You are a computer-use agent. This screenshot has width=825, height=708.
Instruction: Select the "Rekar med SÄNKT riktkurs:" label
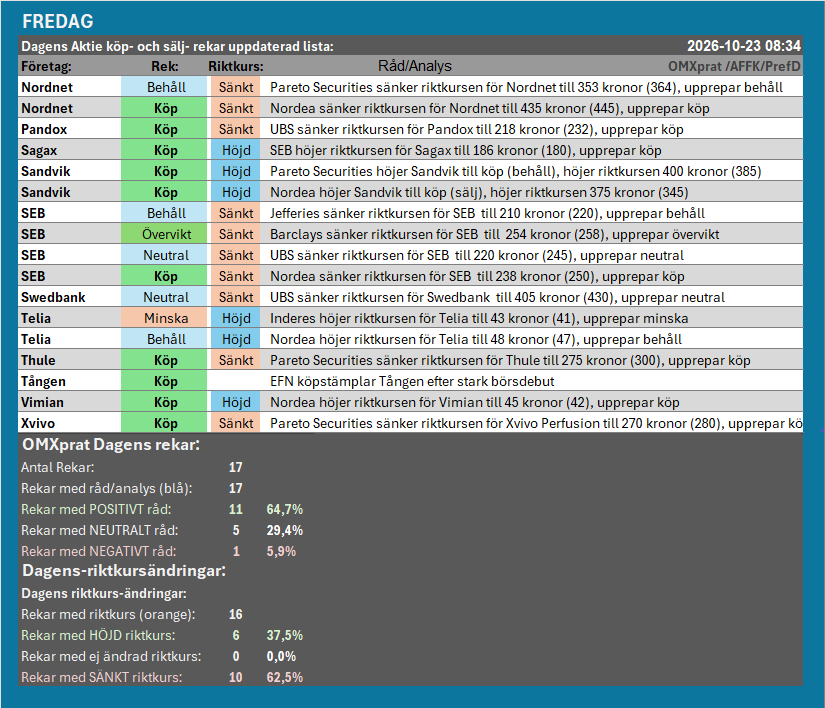pos(102,678)
